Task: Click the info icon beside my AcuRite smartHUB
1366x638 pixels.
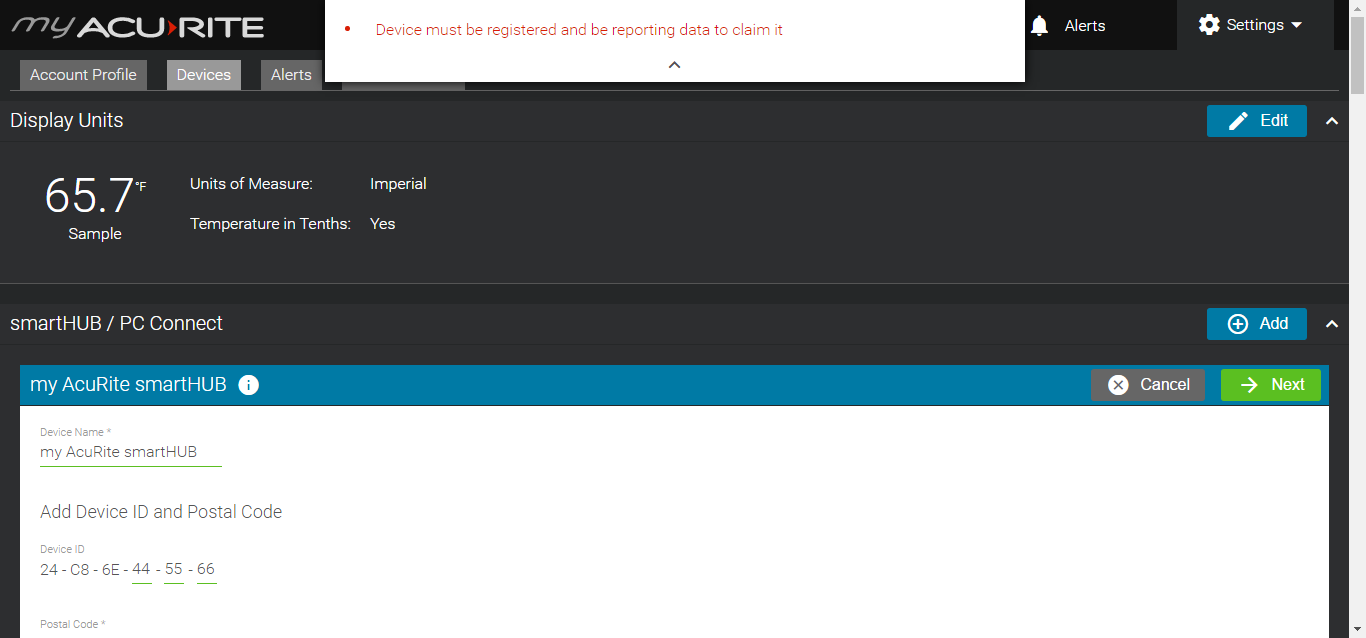Action: coord(249,385)
